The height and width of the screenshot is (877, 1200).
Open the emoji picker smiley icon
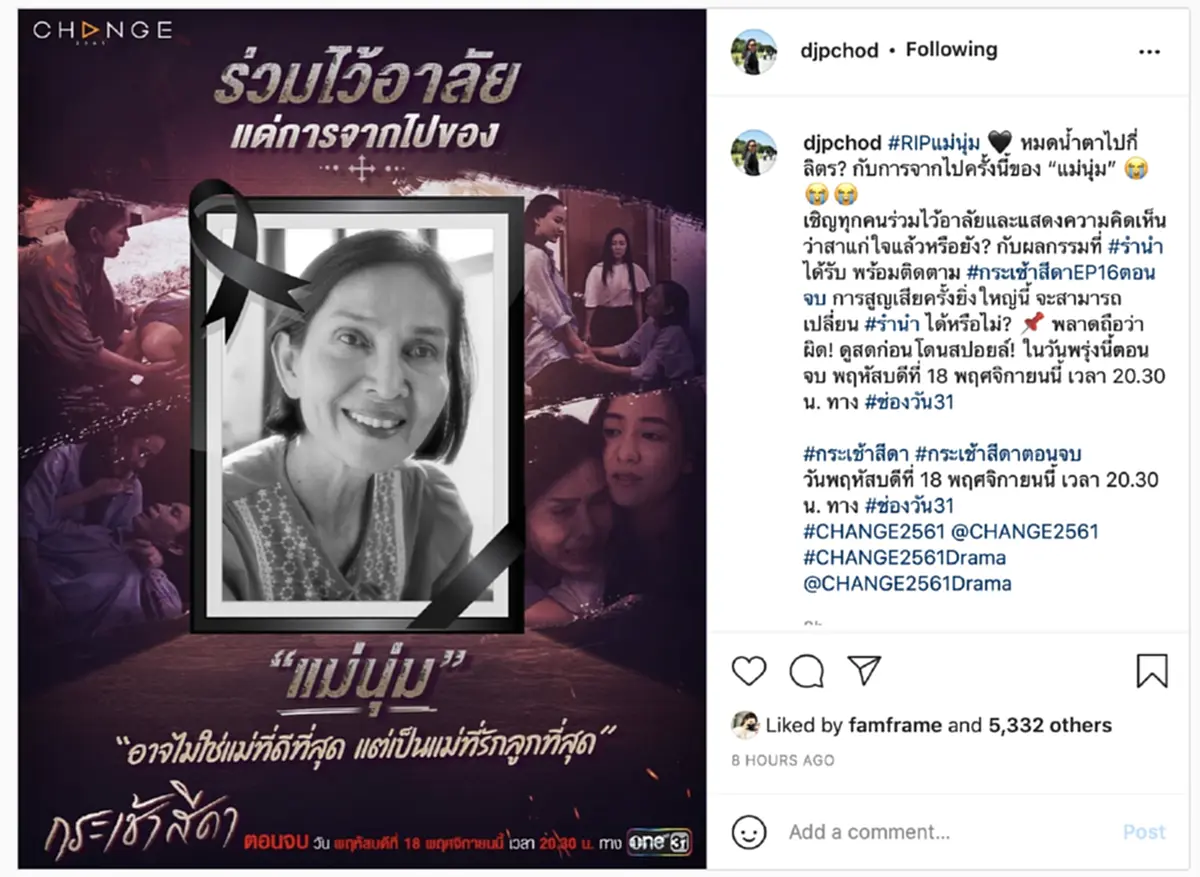(749, 832)
